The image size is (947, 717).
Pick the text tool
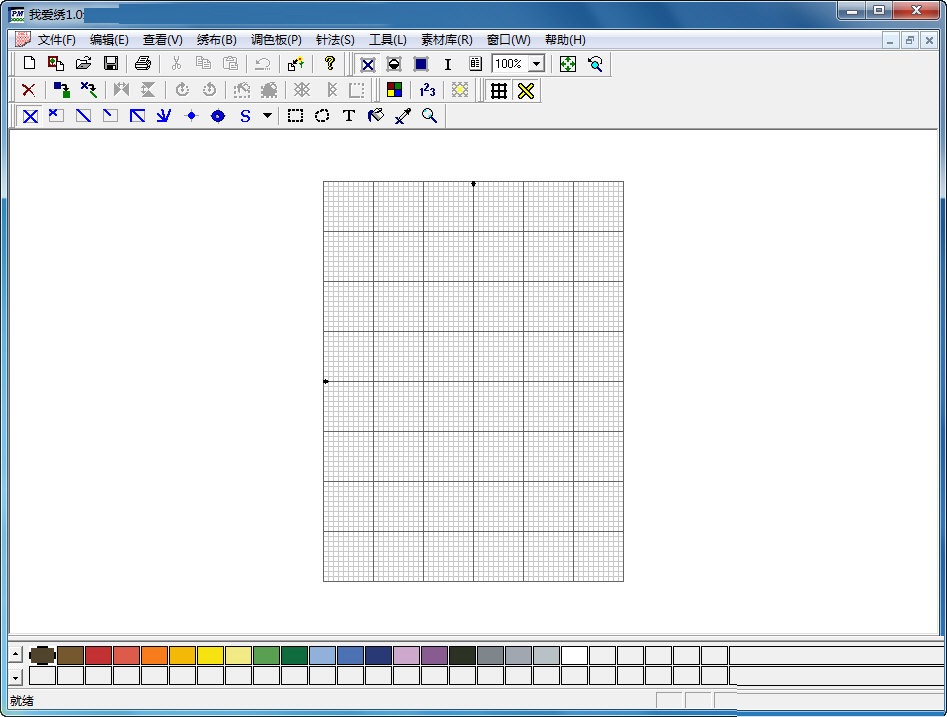(348, 116)
